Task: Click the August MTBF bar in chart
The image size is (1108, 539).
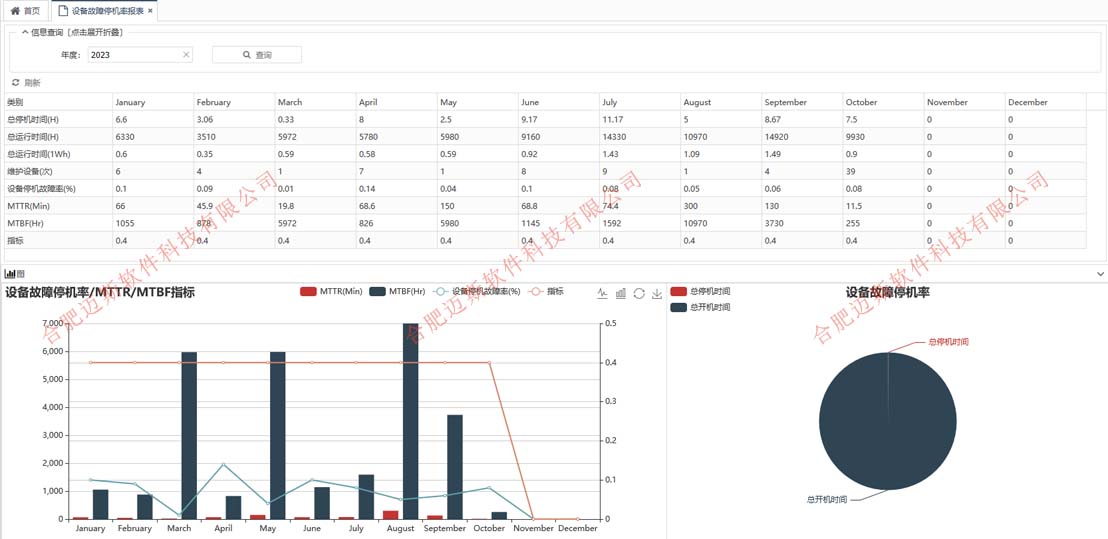Action: coord(410,420)
